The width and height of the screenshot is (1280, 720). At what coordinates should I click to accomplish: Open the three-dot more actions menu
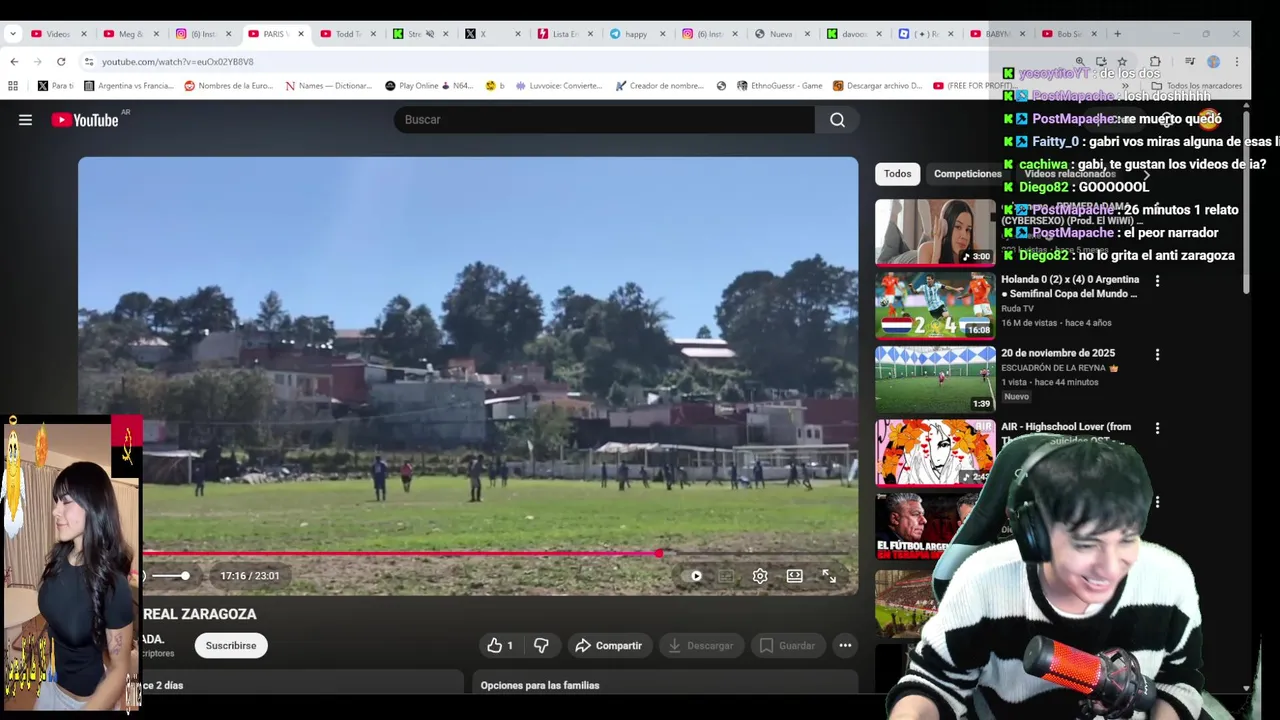845,646
